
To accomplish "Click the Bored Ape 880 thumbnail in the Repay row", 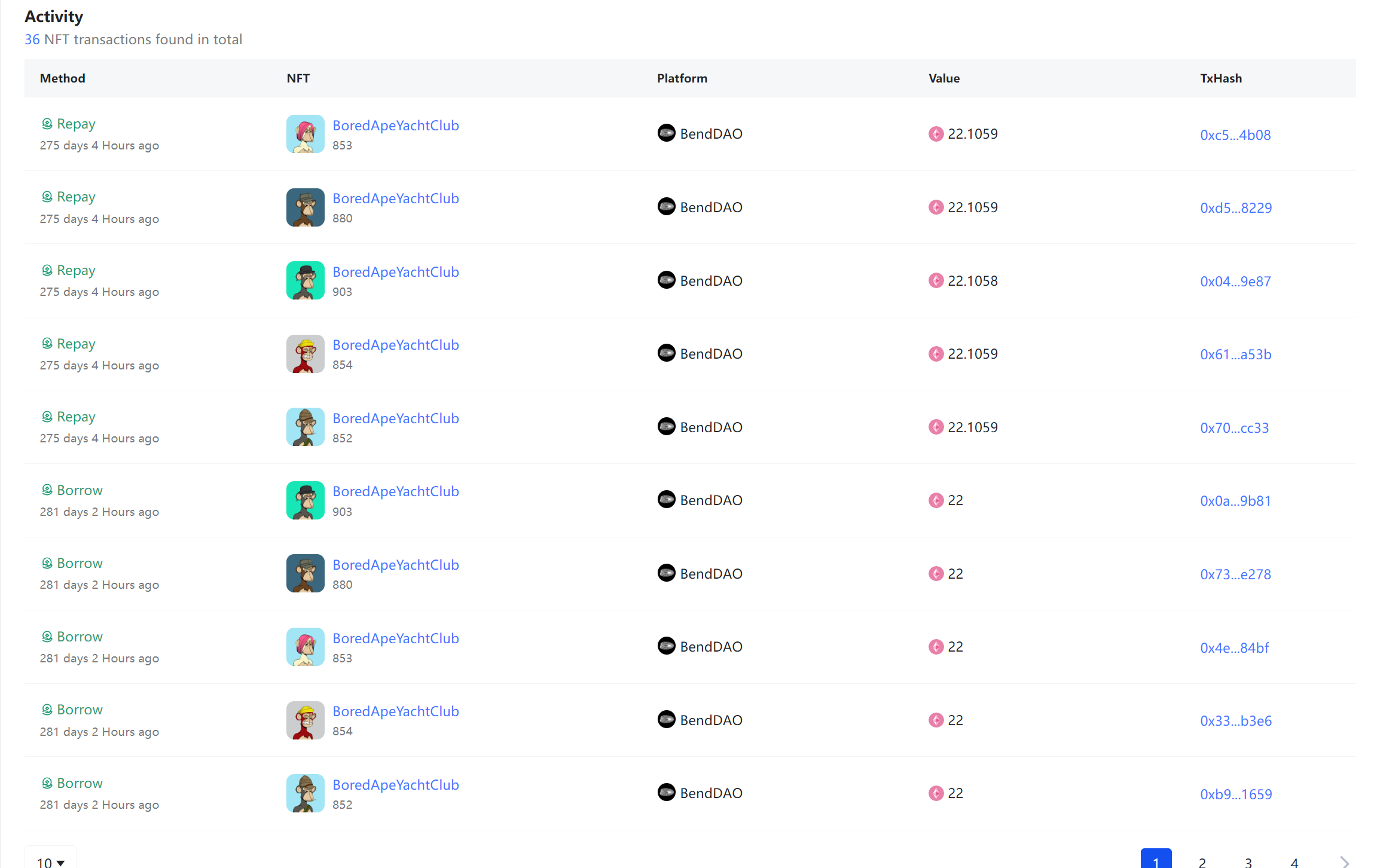I will click(305, 207).
